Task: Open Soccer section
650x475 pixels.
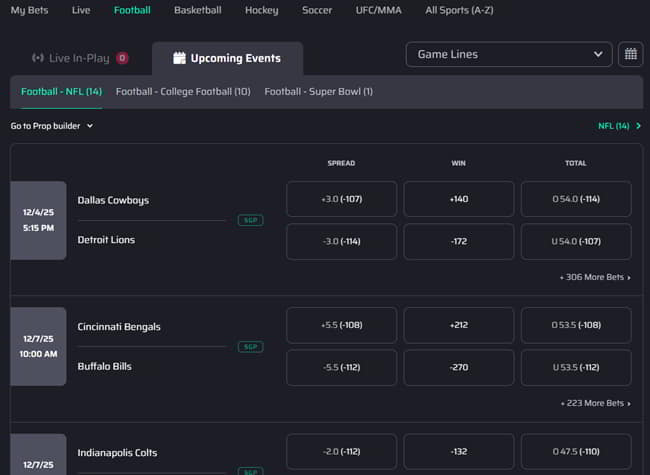Action: 317,10
